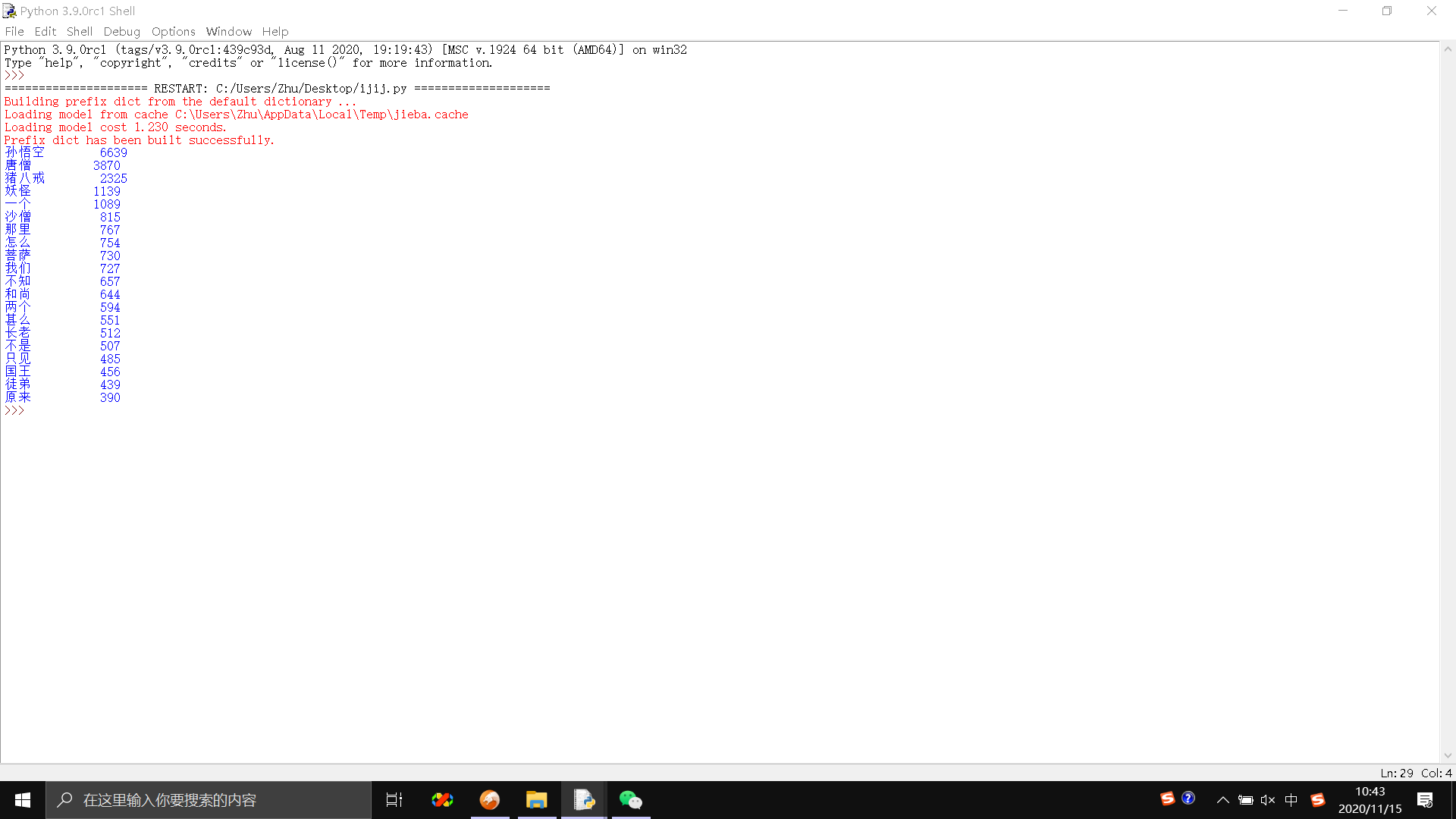Open the Window menu
This screenshot has width=1456, height=819.
[x=228, y=31]
